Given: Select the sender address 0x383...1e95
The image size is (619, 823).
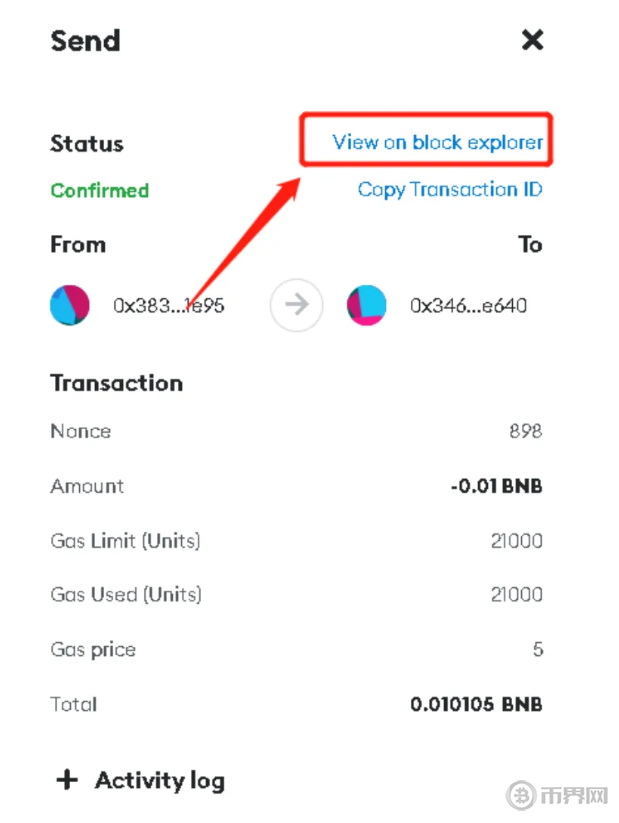Looking at the screenshot, I should click(168, 306).
